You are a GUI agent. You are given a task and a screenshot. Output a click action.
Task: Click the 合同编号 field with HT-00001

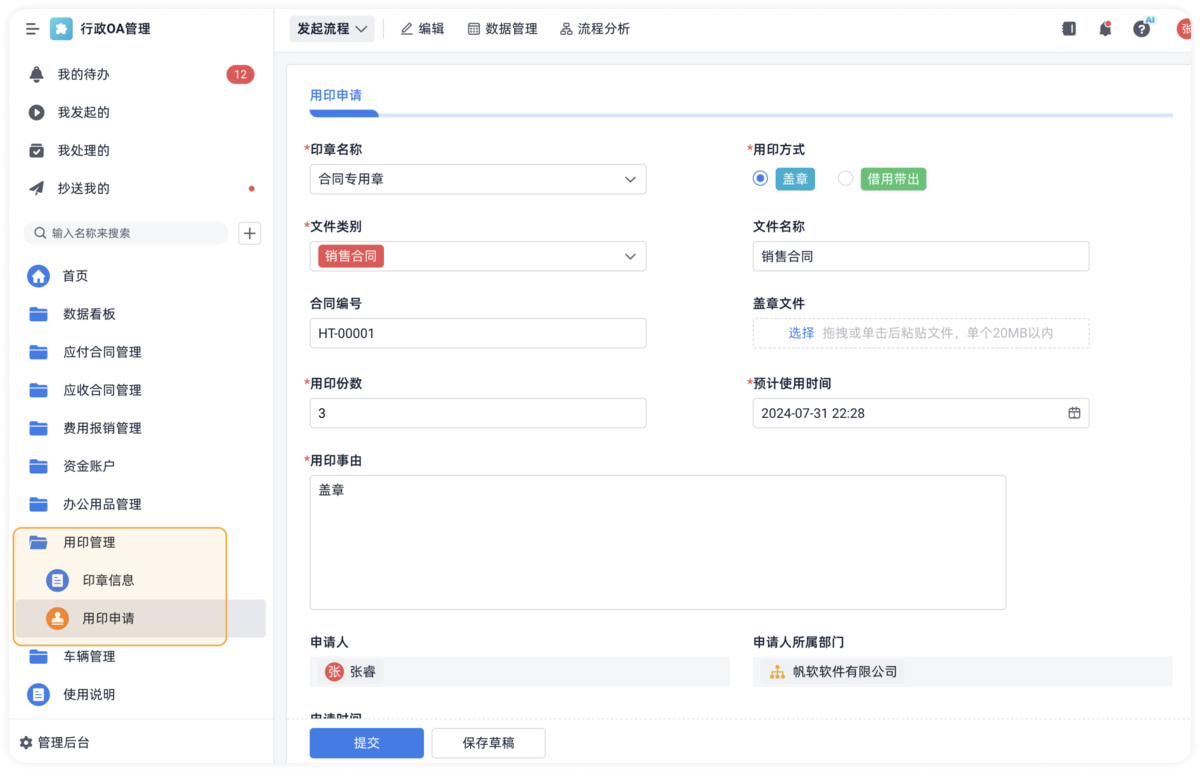(x=478, y=333)
